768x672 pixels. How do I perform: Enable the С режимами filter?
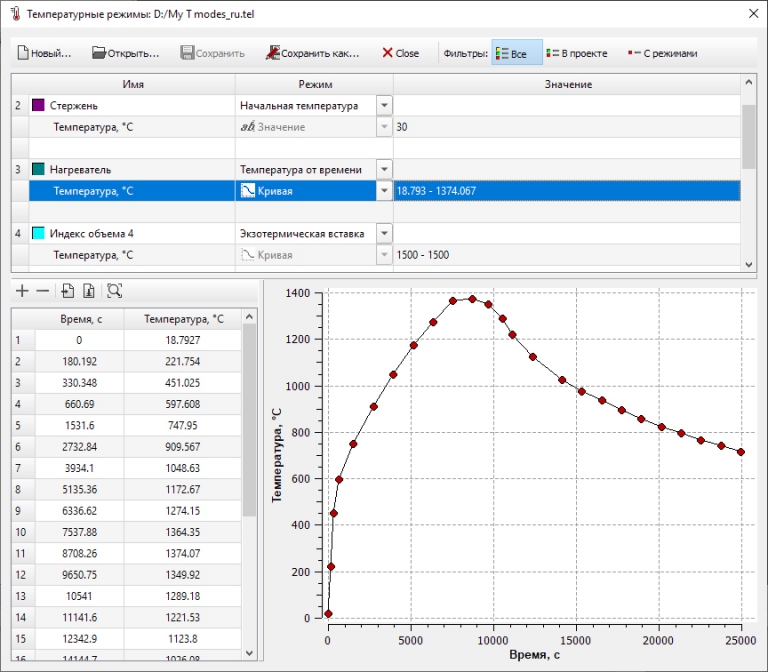(x=661, y=53)
